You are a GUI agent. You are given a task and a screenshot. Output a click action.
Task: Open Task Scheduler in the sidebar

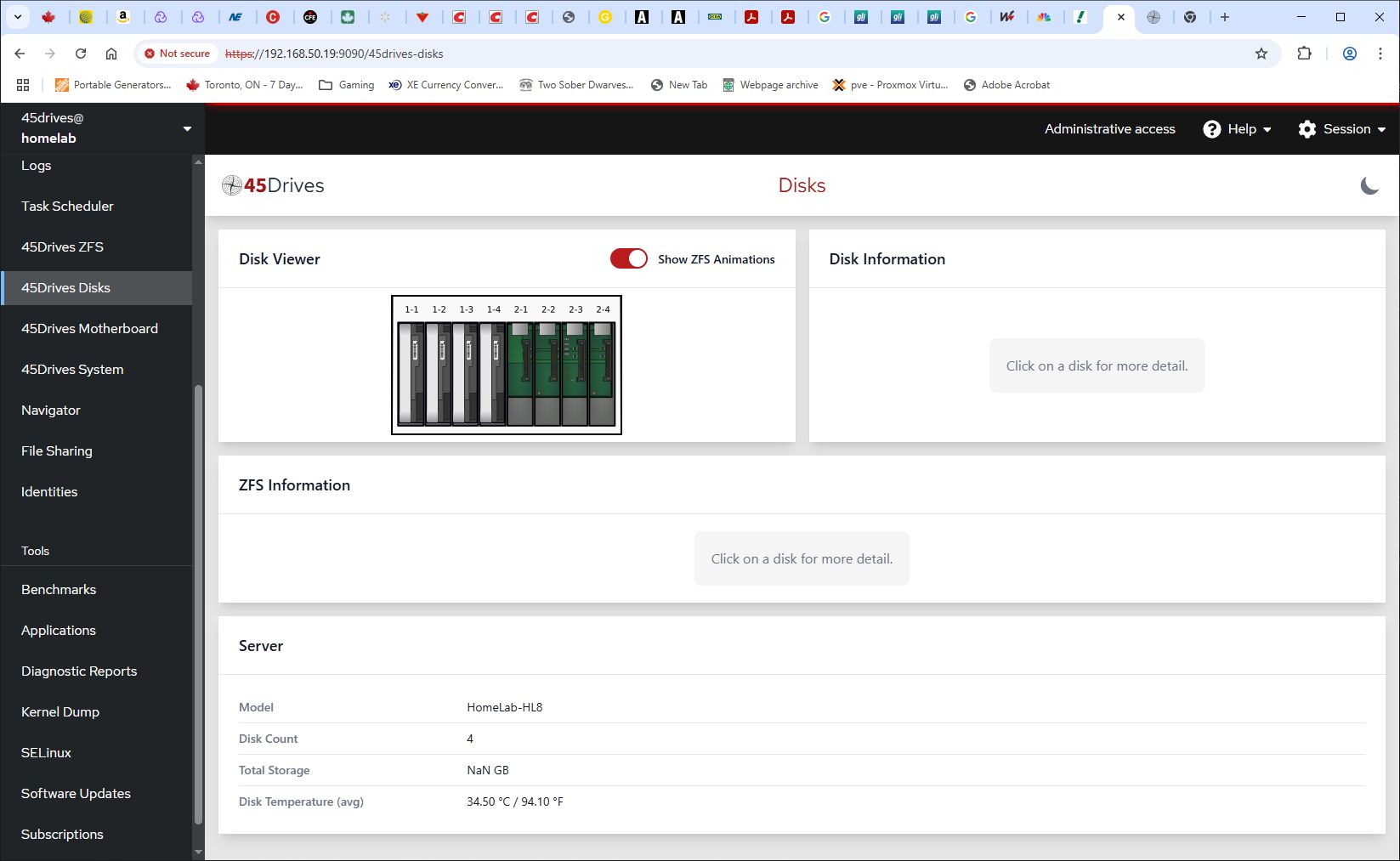(96, 207)
